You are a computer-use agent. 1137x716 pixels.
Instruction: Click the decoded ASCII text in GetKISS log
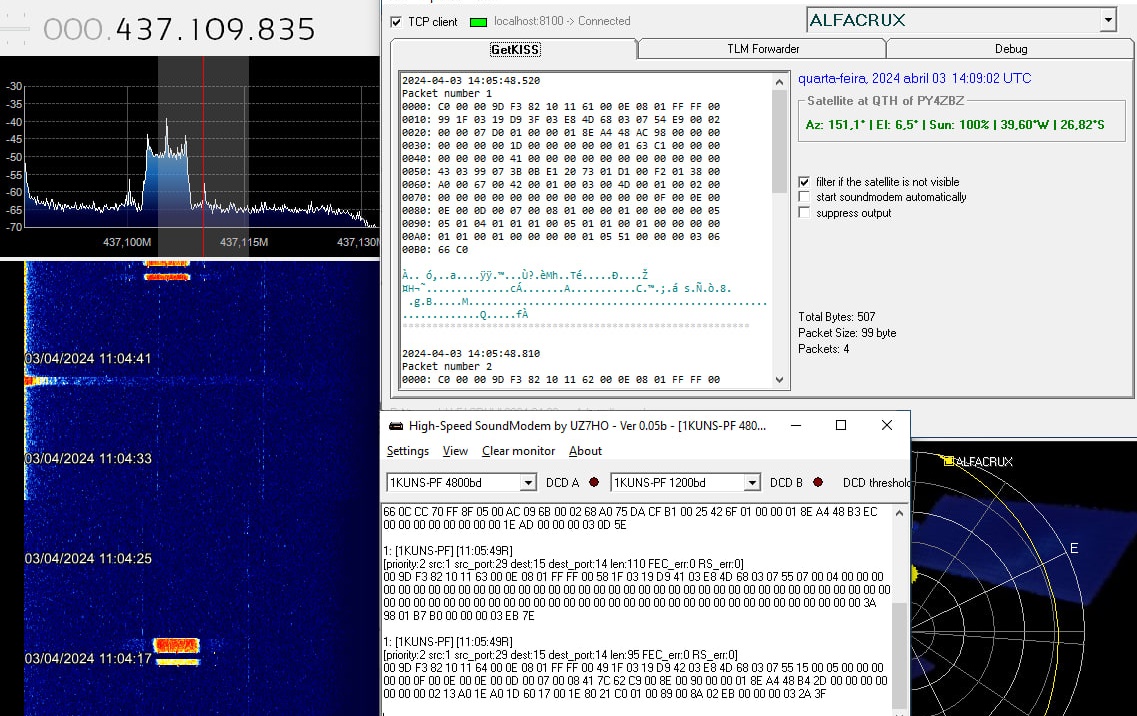pos(584,295)
